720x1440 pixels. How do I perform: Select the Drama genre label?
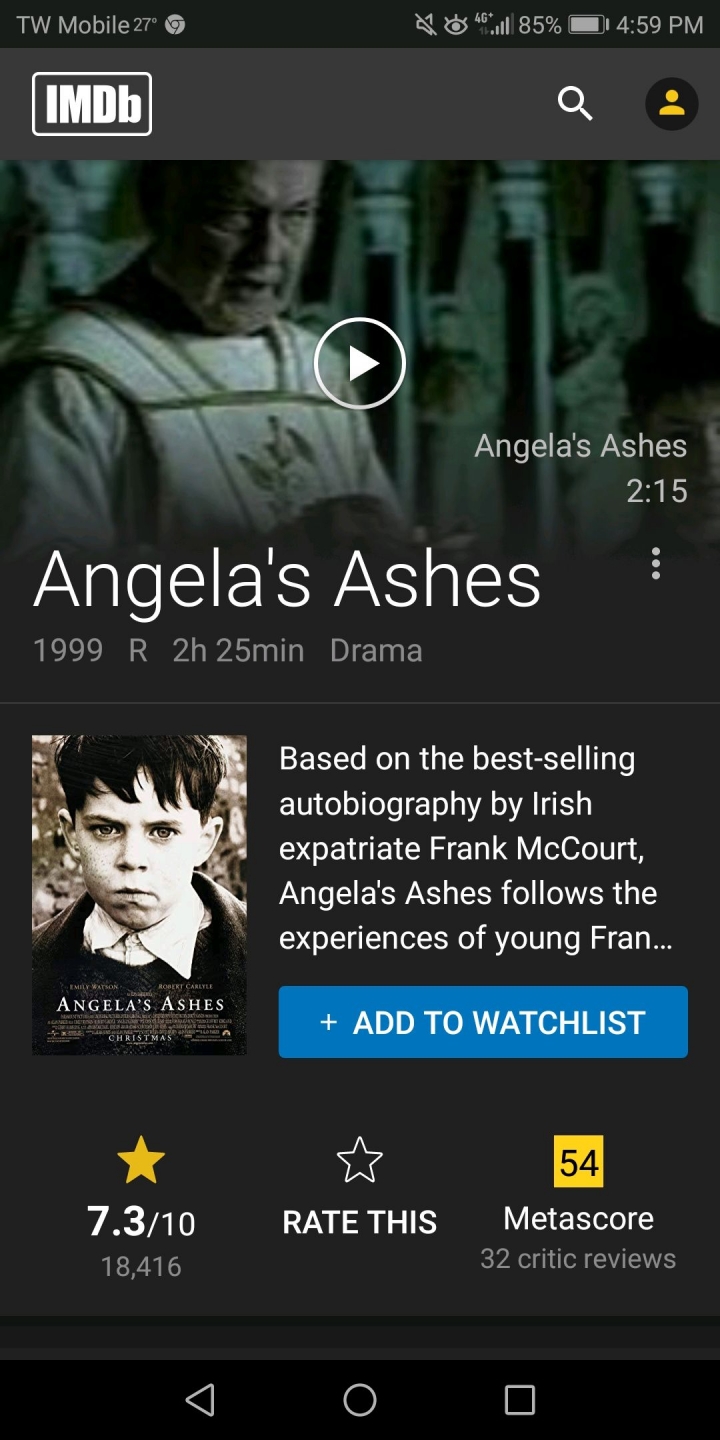point(376,651)
